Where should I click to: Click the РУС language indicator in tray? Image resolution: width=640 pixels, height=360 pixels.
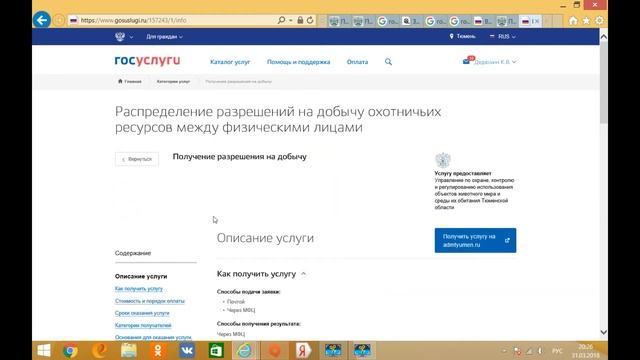point(557,351)
